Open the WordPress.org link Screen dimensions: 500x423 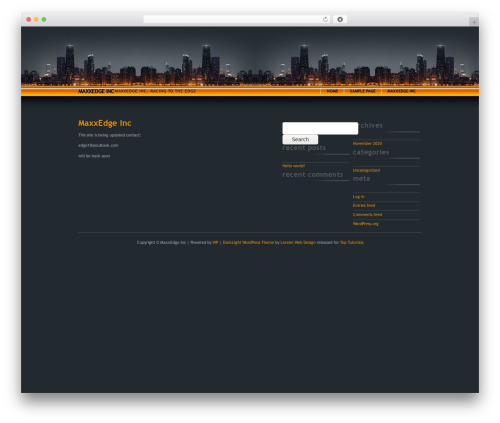click(365, 224)
